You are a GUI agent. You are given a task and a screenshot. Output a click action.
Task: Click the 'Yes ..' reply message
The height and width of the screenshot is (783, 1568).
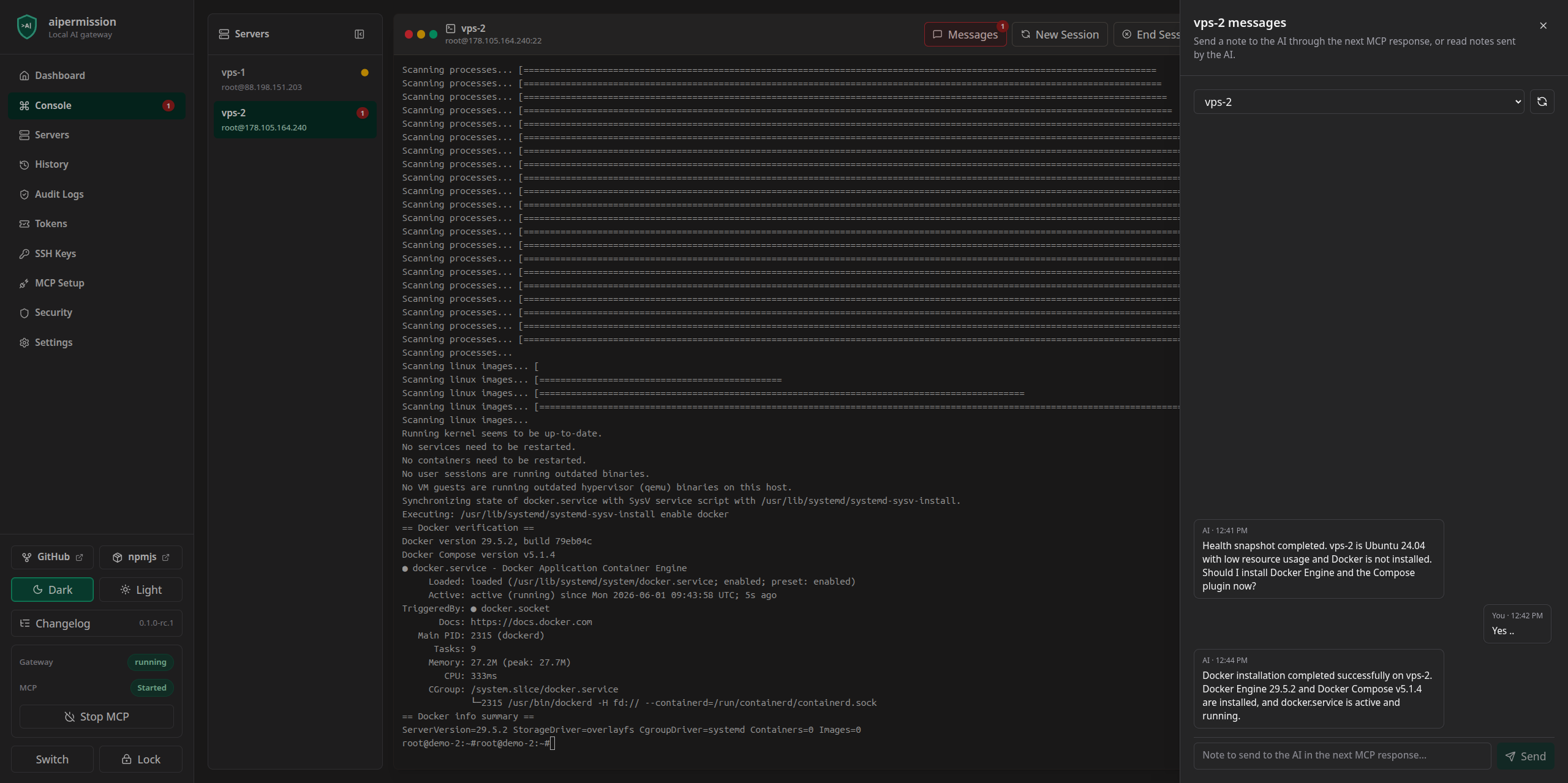click(1517, 624)
